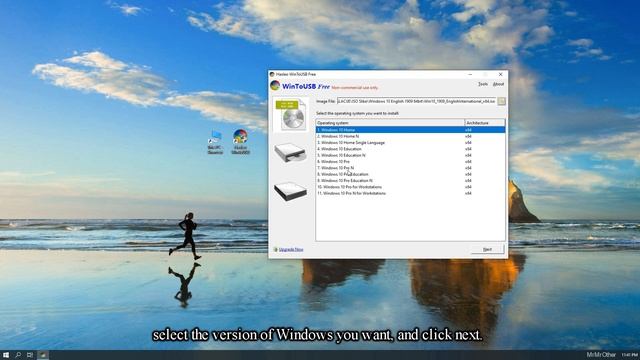This screenshot has height=360, width=640.
Task: Click the browse button beside Image File
Action: 501,101
